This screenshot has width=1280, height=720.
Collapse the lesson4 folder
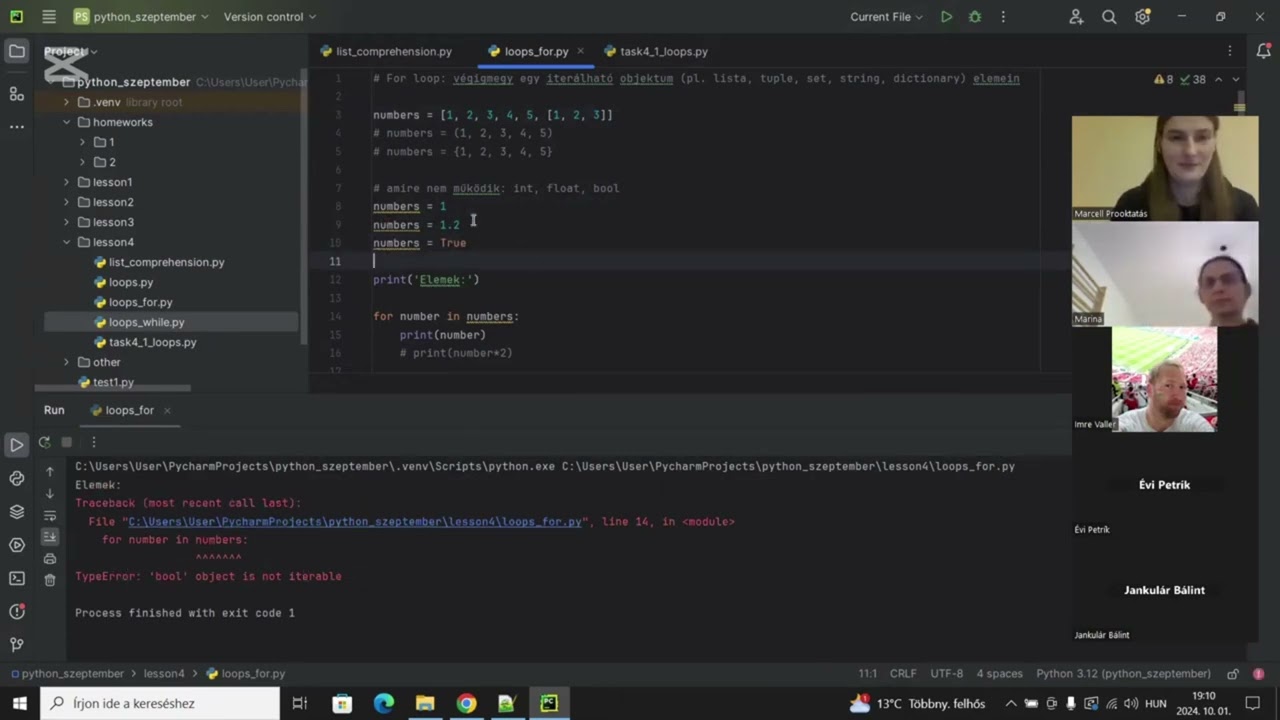(x=67, y=242)
